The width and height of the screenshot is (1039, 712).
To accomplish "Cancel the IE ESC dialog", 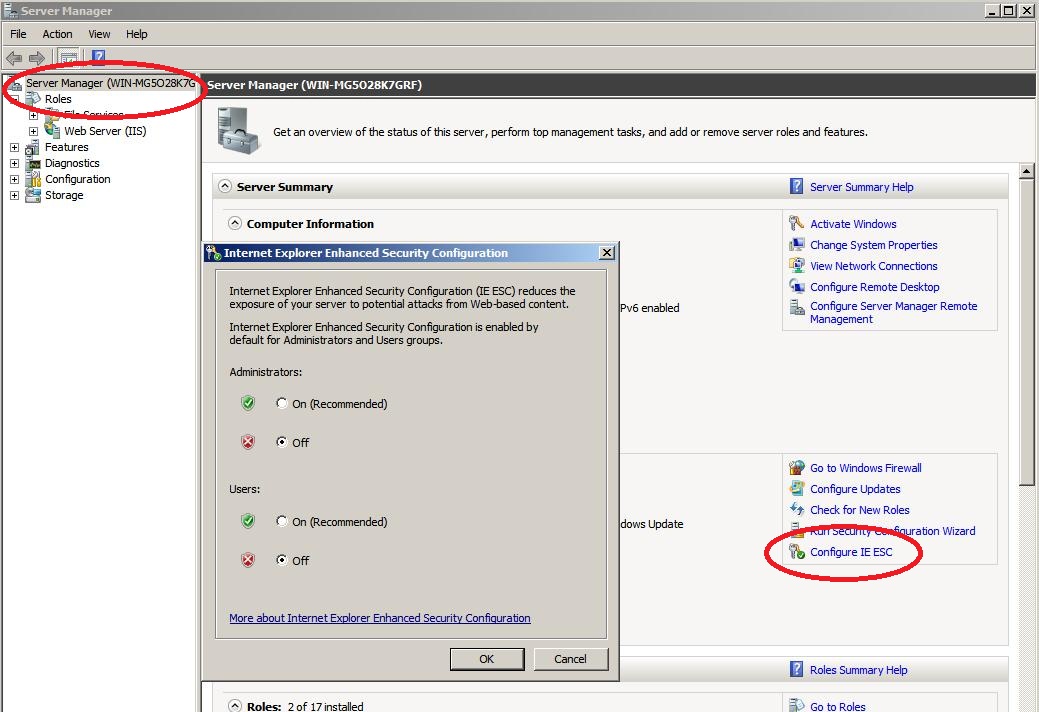I will point(571,659).
